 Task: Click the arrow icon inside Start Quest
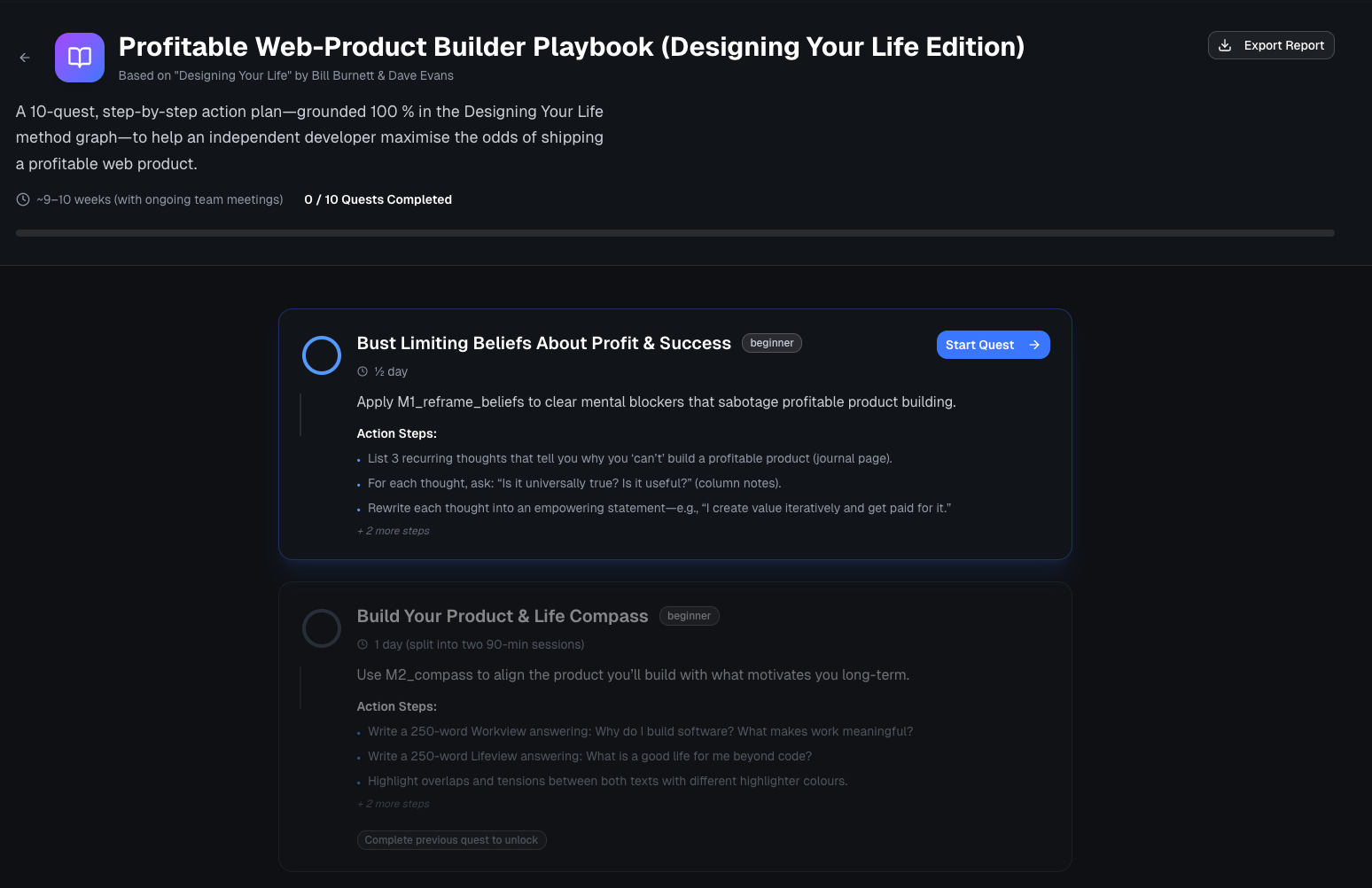[x=1033, y=345]
